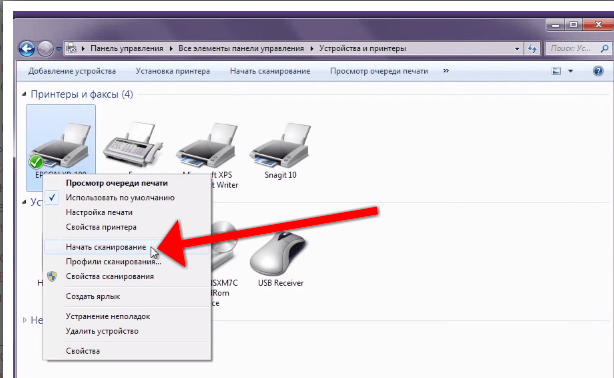
Task: Click the change view icon in toolbar
Action: (556, 71)
